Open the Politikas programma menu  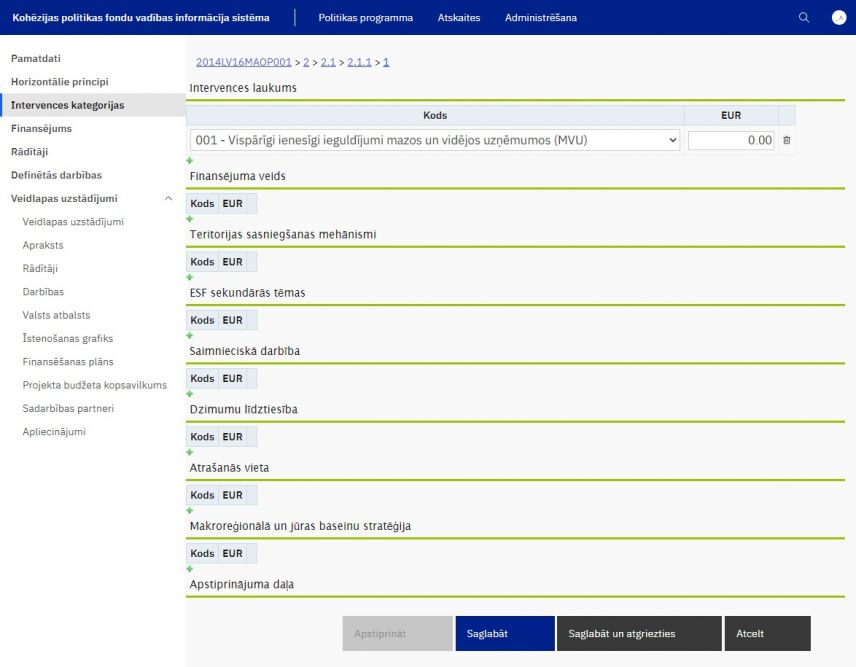pos(365,17)
